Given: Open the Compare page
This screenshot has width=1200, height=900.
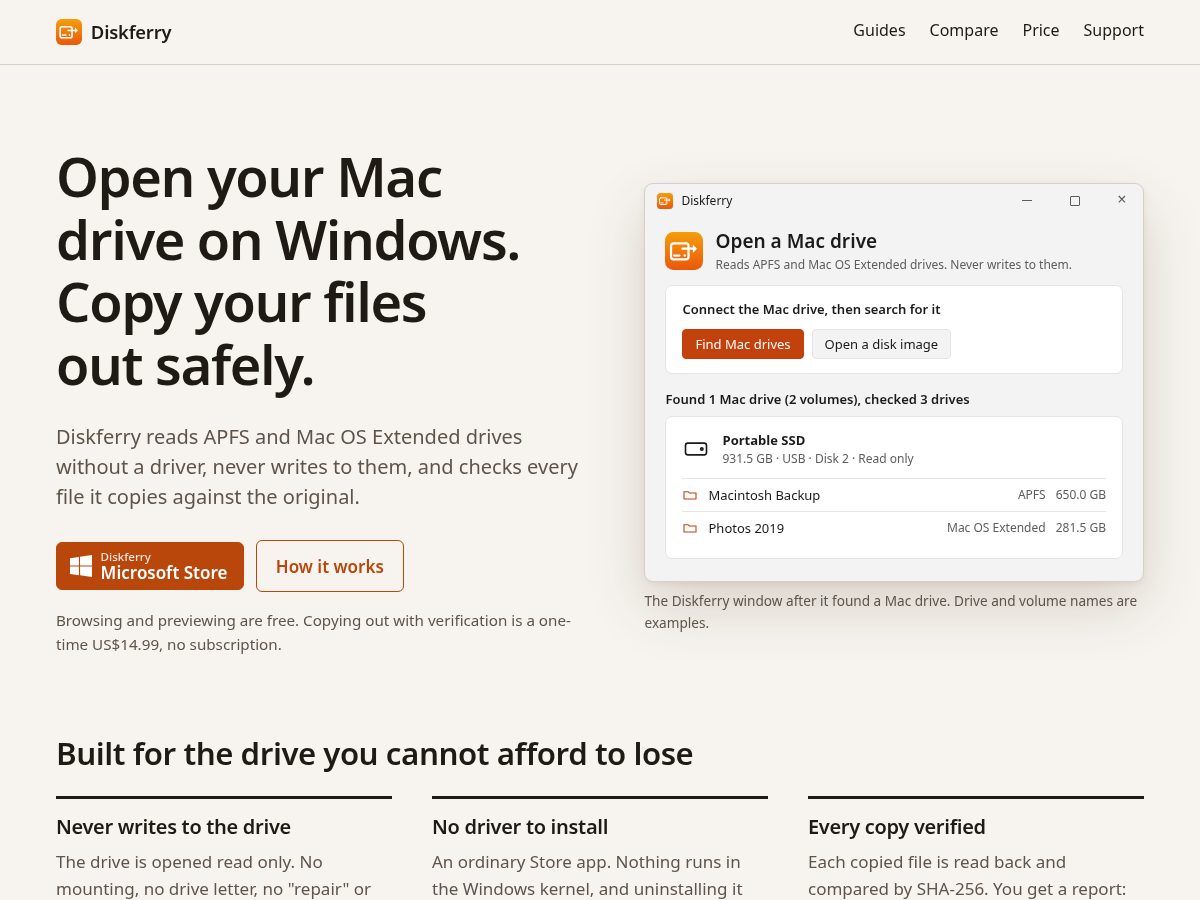Looking at the screenshot, I should tap(964, 30).
